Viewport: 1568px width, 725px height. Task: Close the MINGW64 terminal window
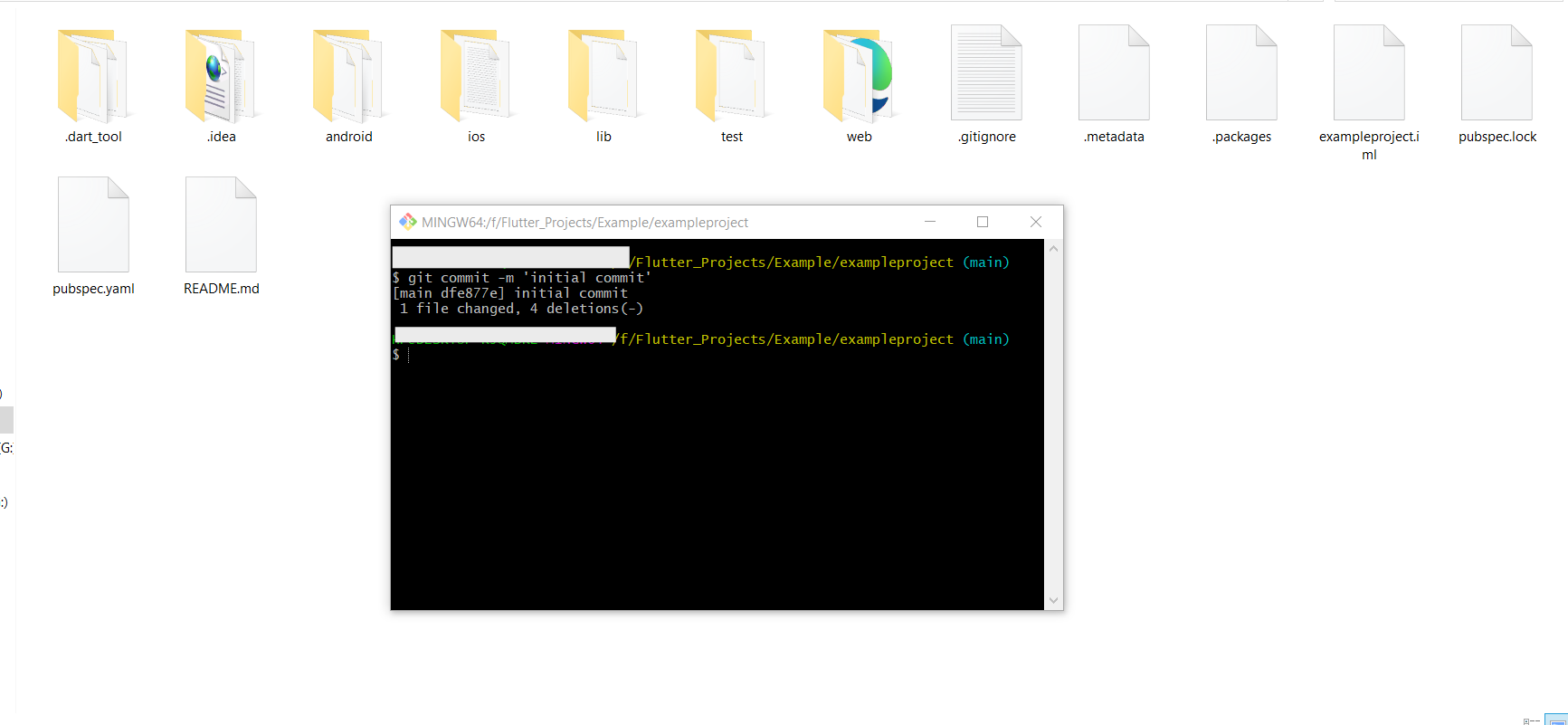pyautogui.click(x=1036, y=222)
